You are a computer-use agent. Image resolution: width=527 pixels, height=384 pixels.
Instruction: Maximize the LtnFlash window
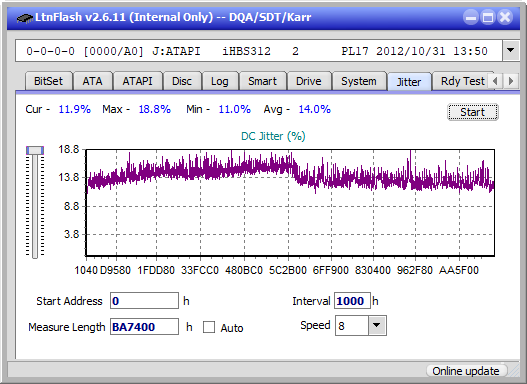(488, 17)
